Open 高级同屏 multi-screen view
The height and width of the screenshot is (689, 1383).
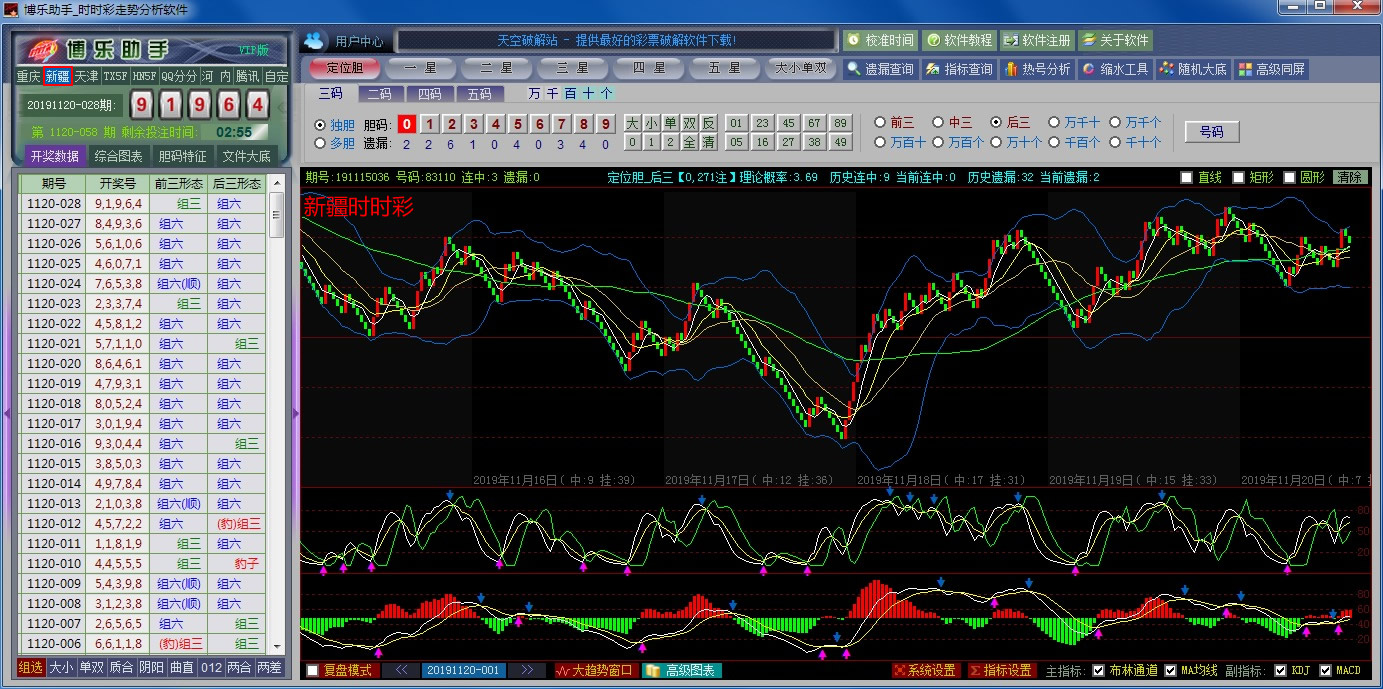(x=1271, y=69)
